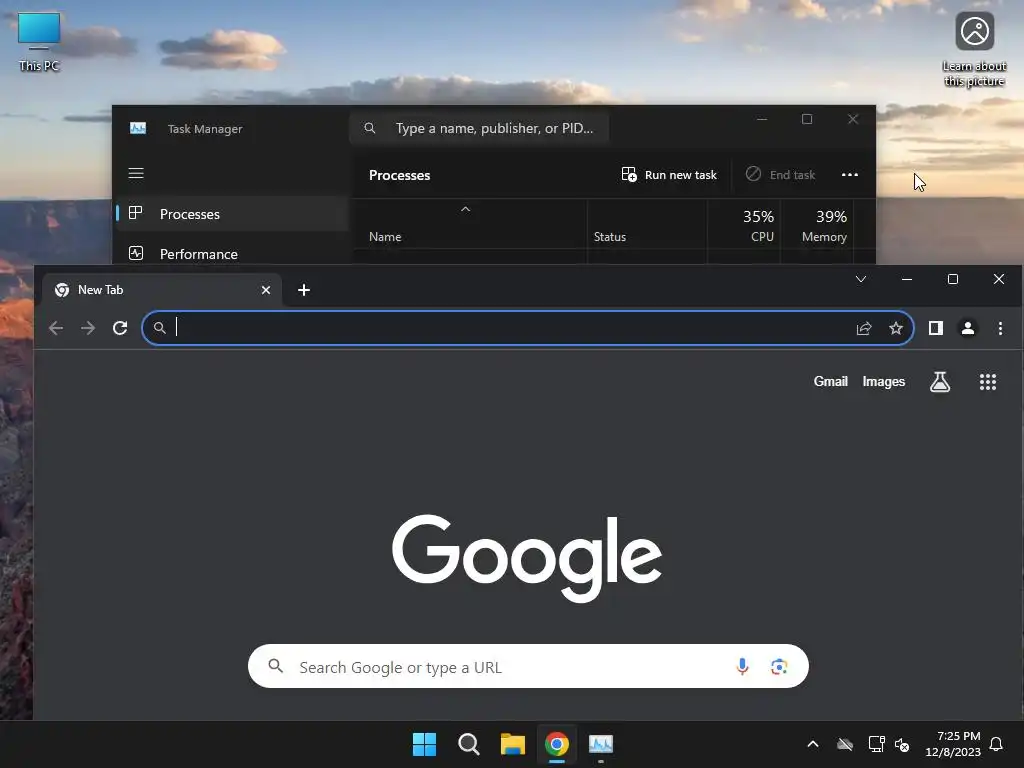Open File Explorer from taskbar

coord(513,744)
